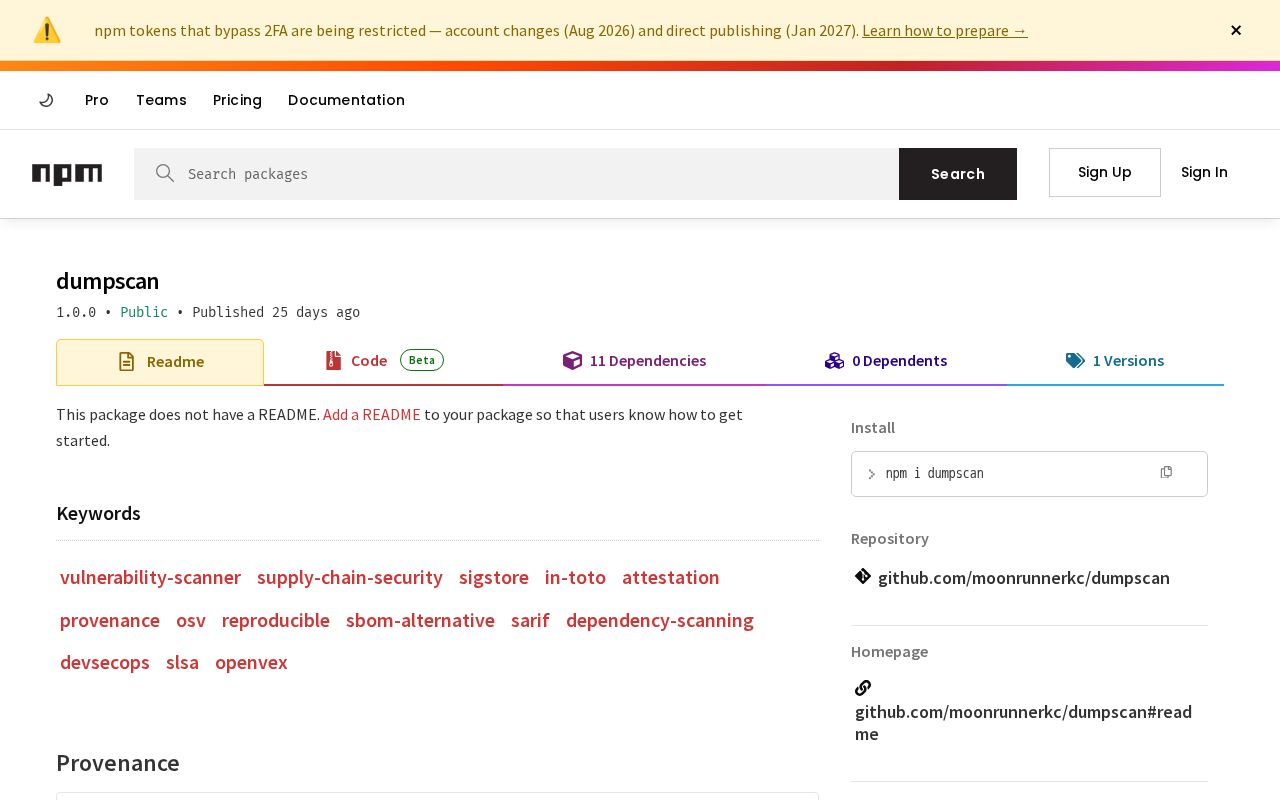Click the homepage link icon
Screen dimensions: 1280x800
click(863, 688)
